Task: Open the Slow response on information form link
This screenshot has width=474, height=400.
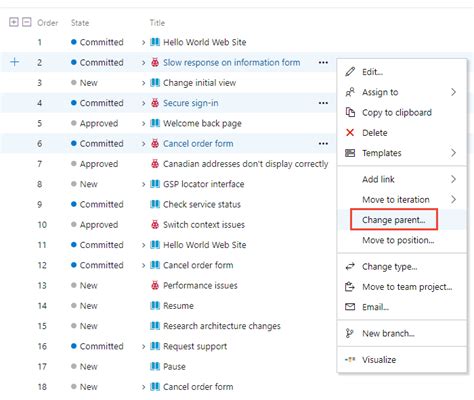Action: click(231, 62)
